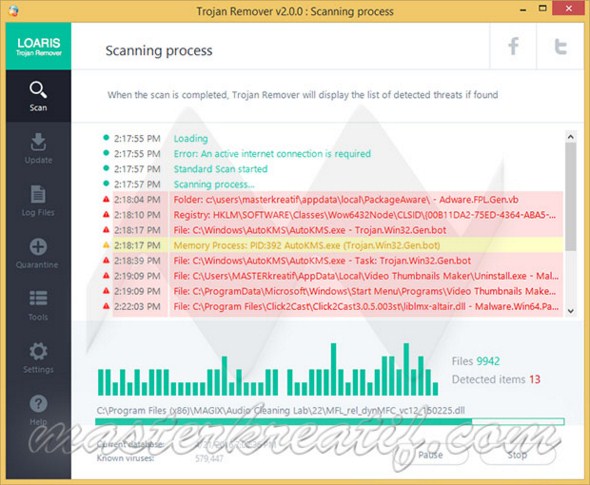Minimize the Trojan Remover window
The image size is (590, 485).
pyautogui.click(x=523, y=10)
